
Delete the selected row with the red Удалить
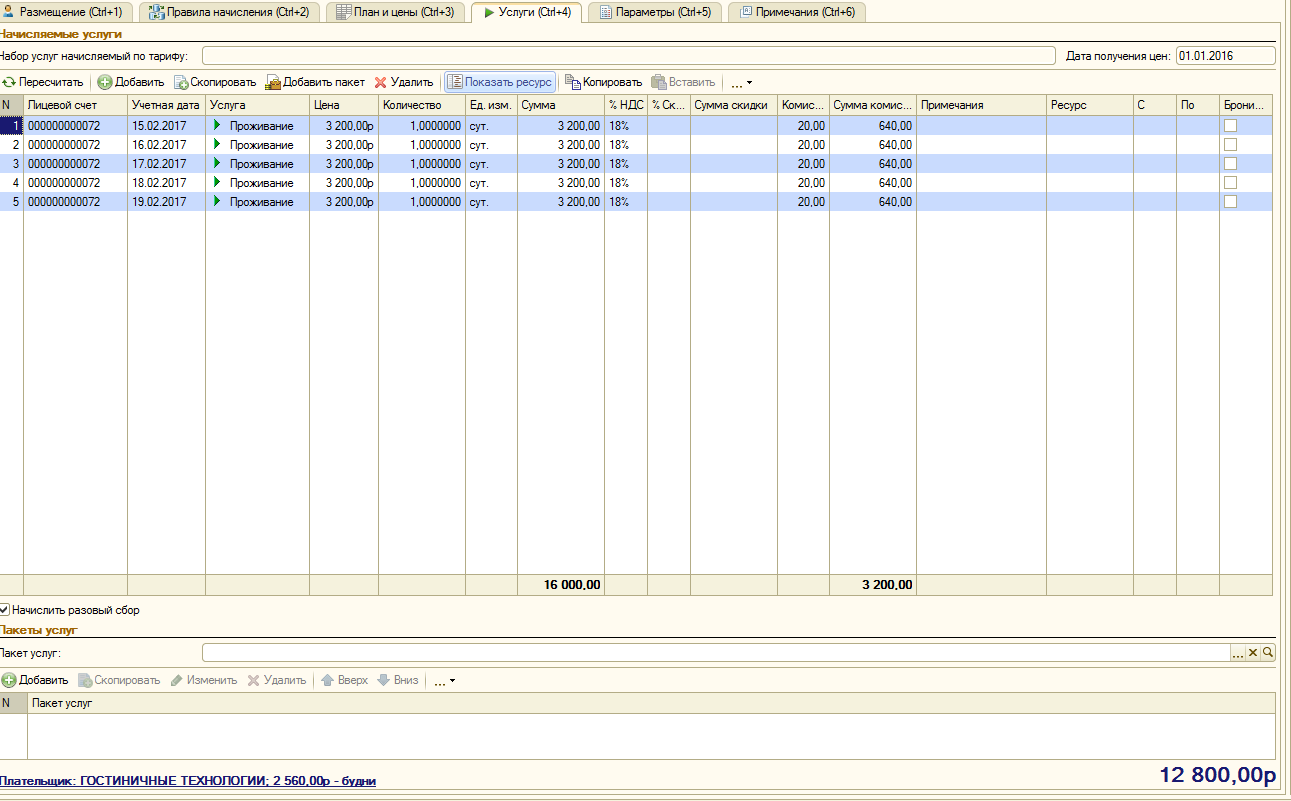coord(403,82)
